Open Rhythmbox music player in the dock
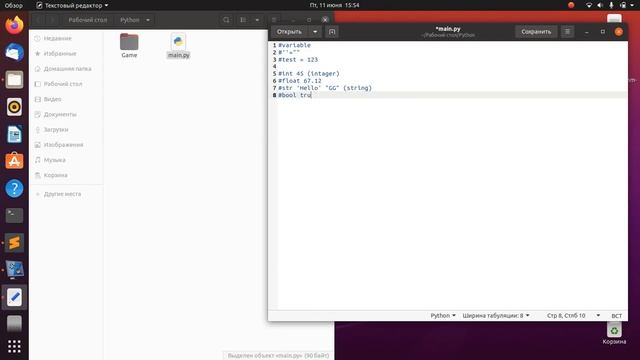 [x=14, y=107]
